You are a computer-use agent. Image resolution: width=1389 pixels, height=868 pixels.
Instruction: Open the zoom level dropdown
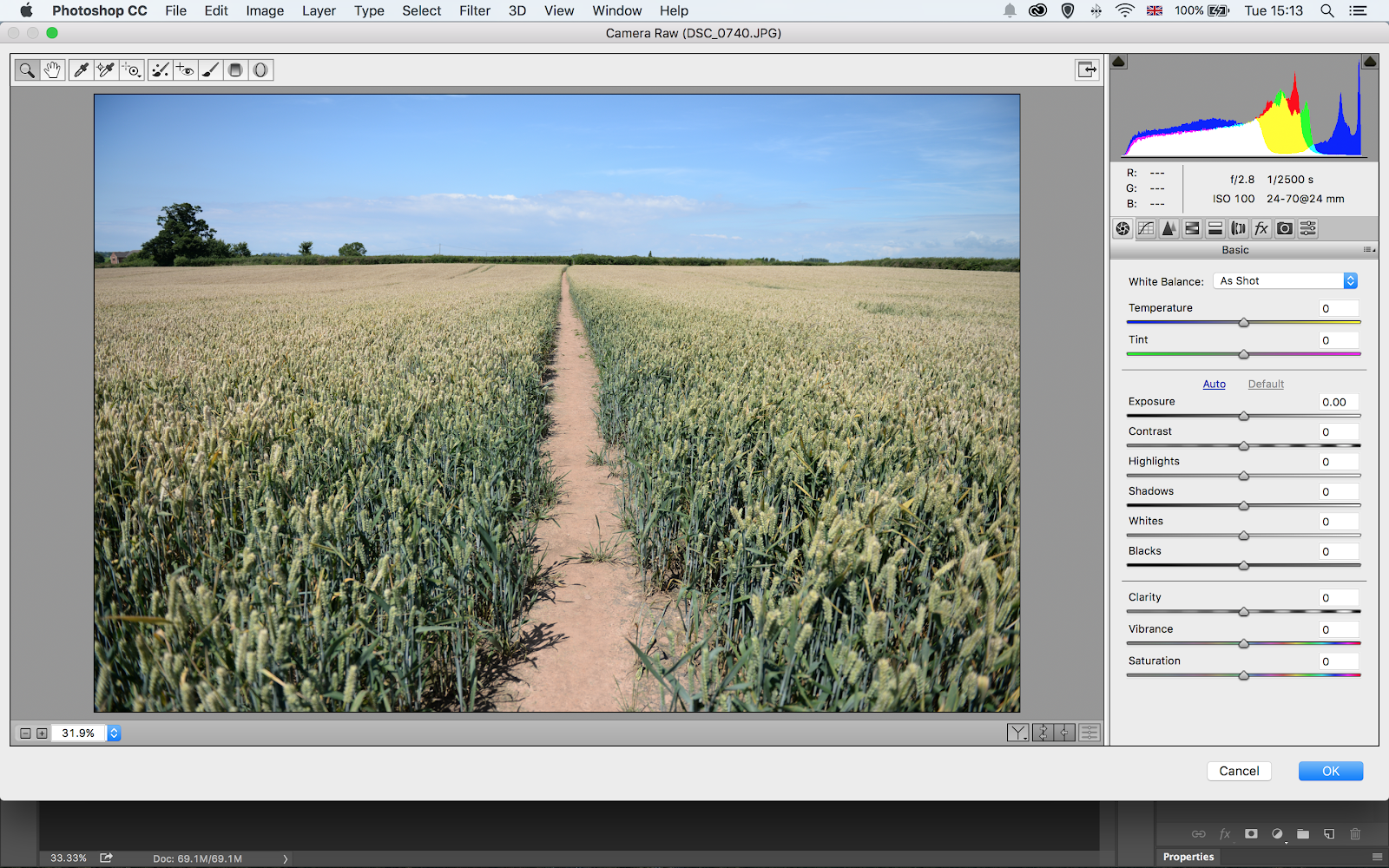pos(114,733)
